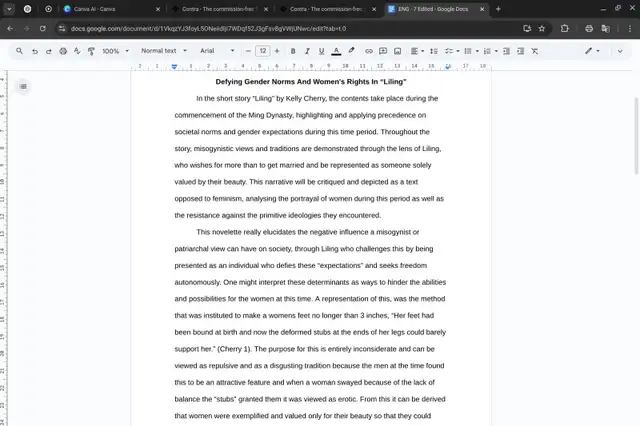Toggle bold formatting

tap(293, 51)
